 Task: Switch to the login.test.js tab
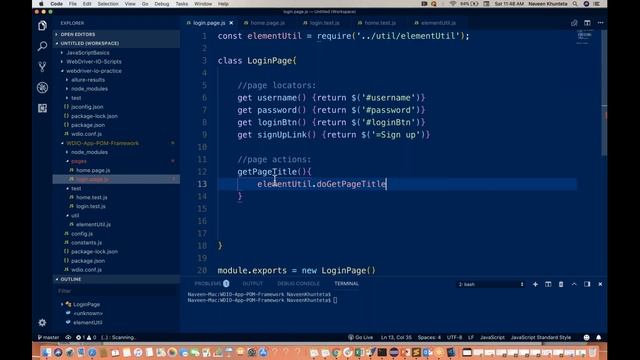(x=324, y=23)
